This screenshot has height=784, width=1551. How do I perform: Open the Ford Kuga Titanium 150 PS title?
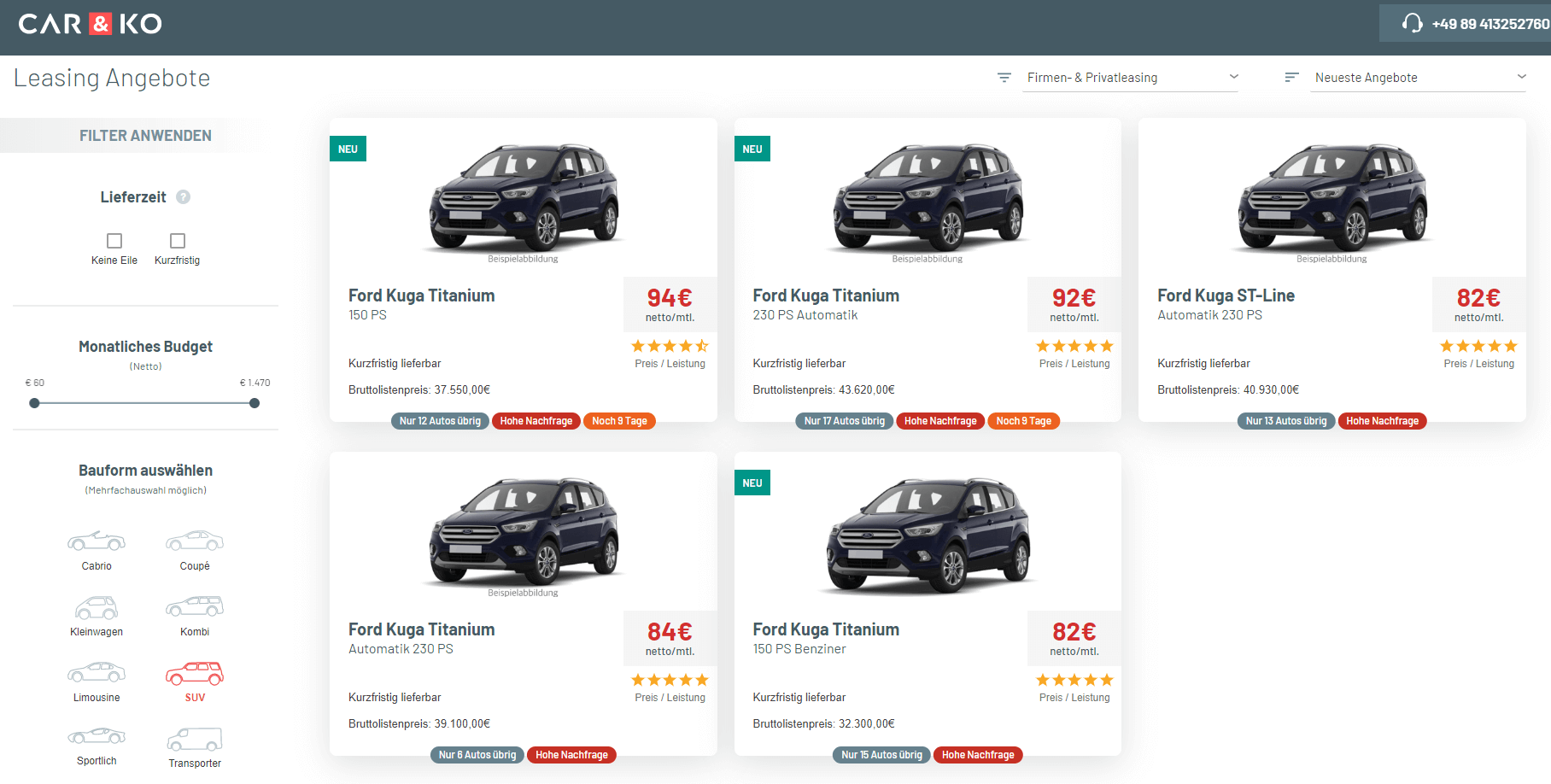(x=422, y=295)
